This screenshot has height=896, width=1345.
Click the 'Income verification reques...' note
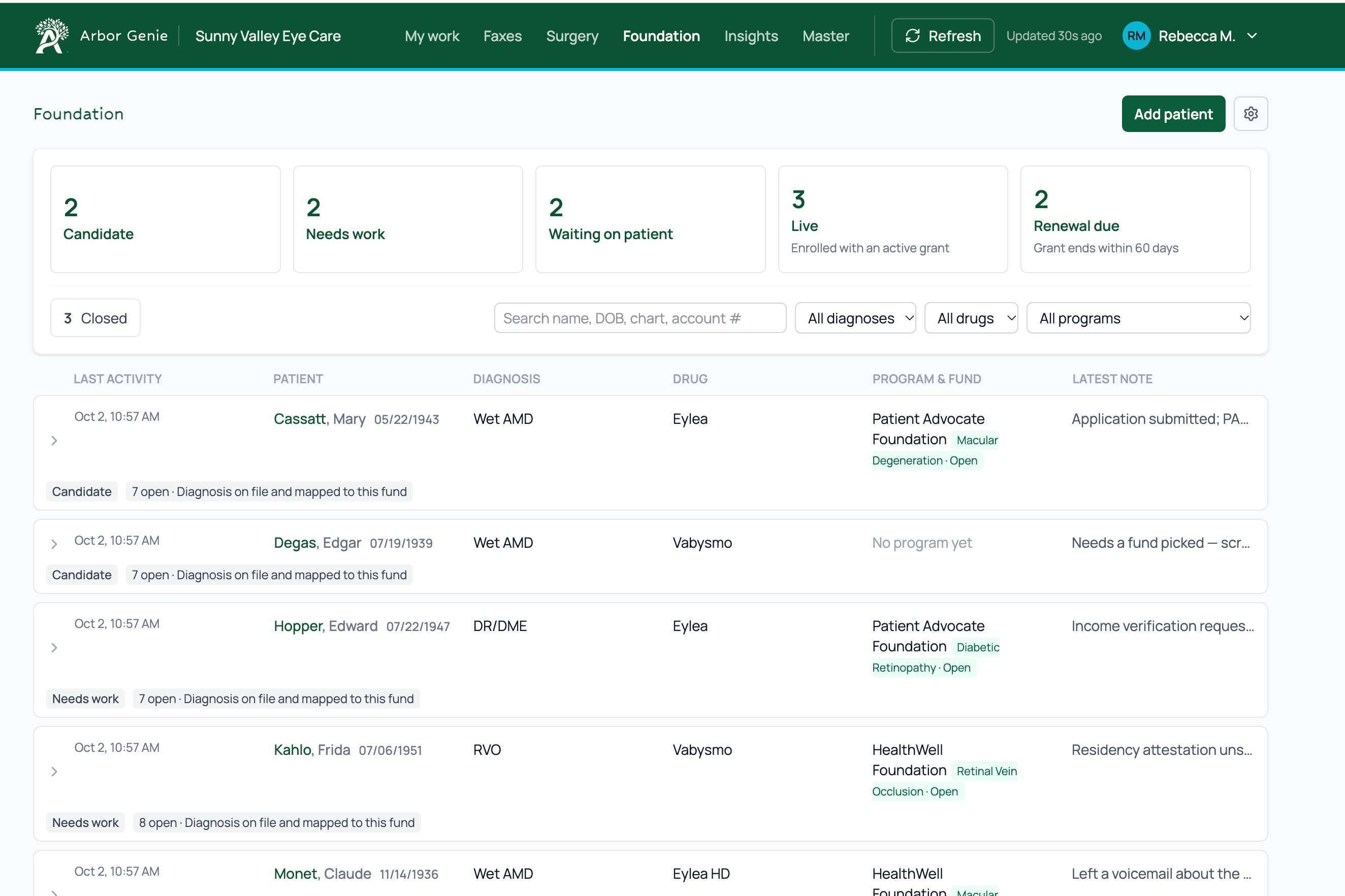tap(1163, 626)
